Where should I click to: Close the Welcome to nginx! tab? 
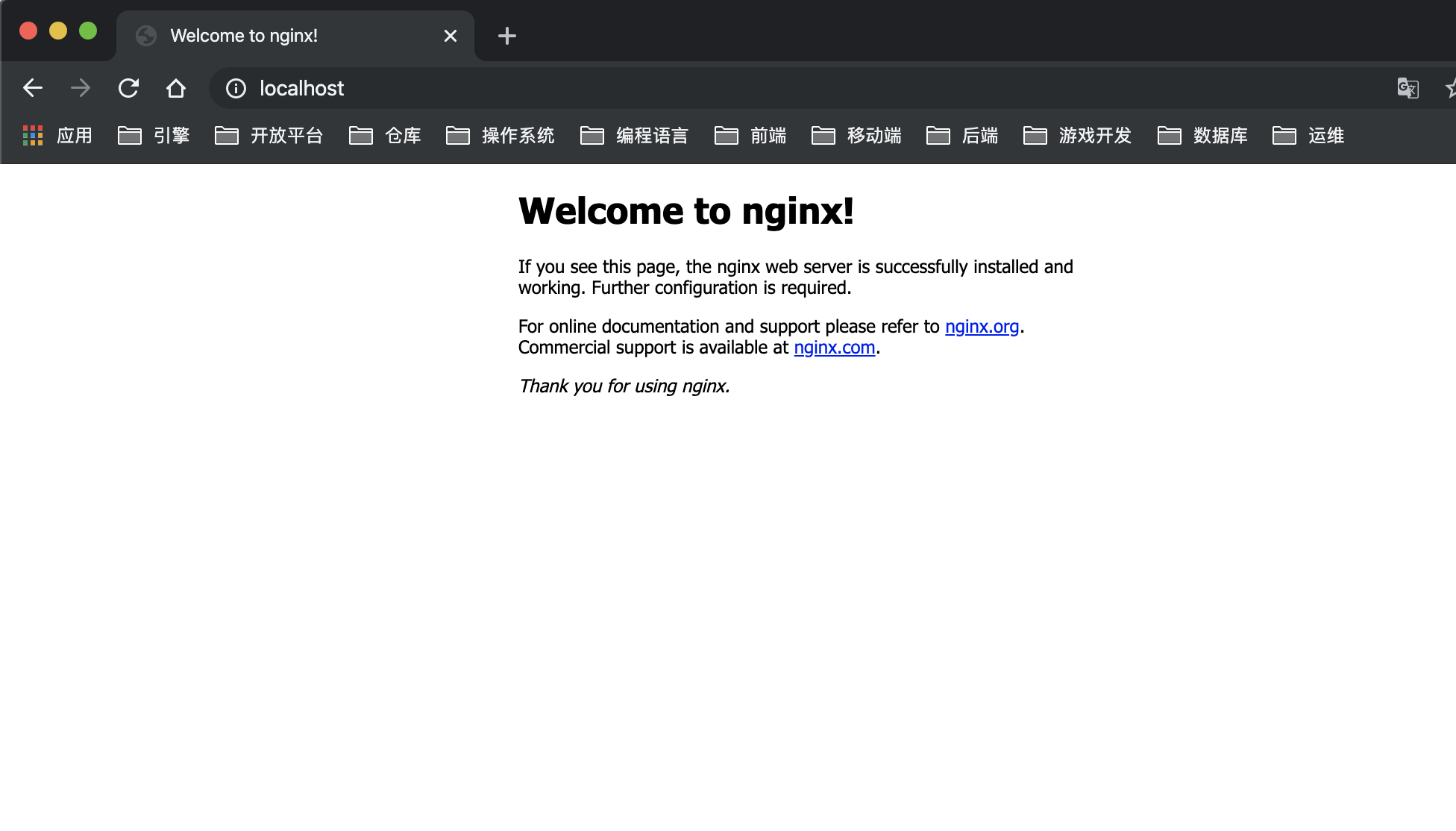[451, 36]
